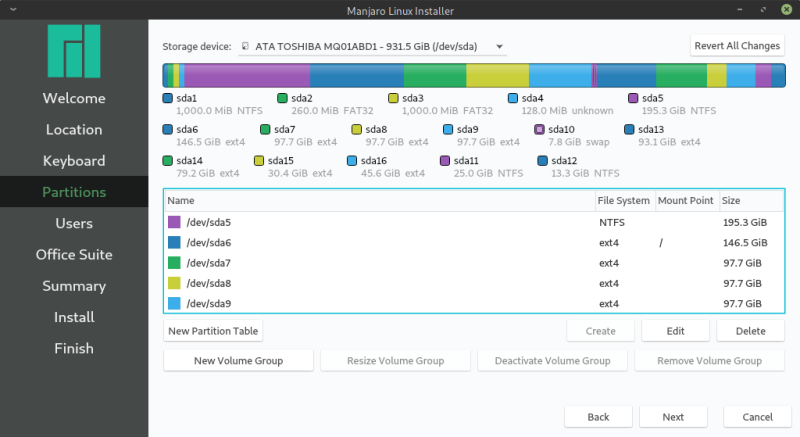Click the sda12 legend square
800x437 pixels.
542,161
